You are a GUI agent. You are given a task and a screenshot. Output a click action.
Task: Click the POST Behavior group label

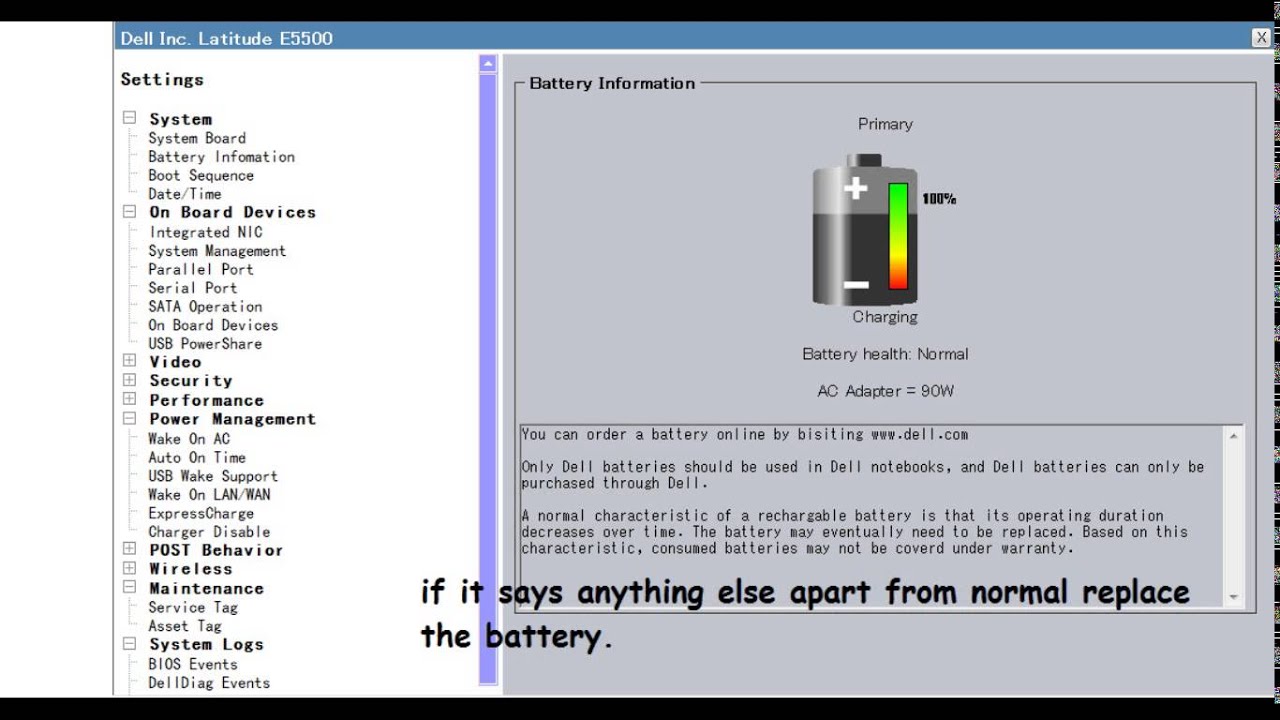216,550
